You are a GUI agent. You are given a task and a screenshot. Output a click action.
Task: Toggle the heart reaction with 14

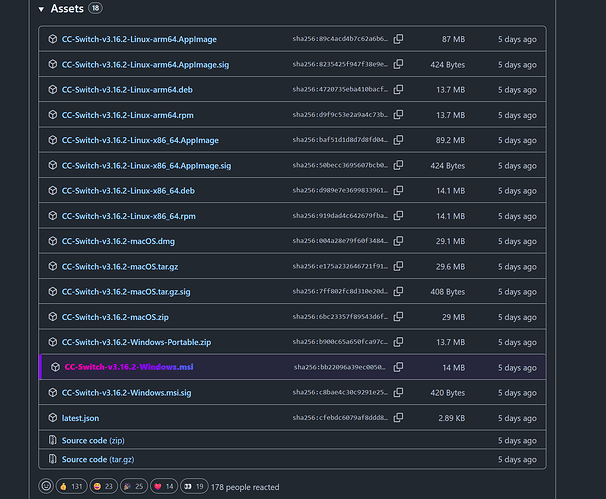(164, 486)
